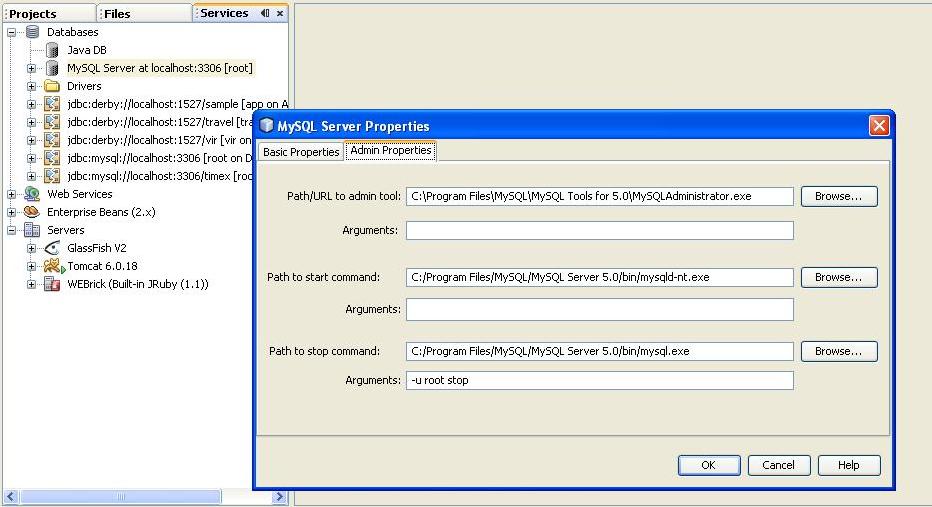This screenshot has height=507, width=932.
Task: Expand the derby travel connection node
Action: tap(32, 122)
